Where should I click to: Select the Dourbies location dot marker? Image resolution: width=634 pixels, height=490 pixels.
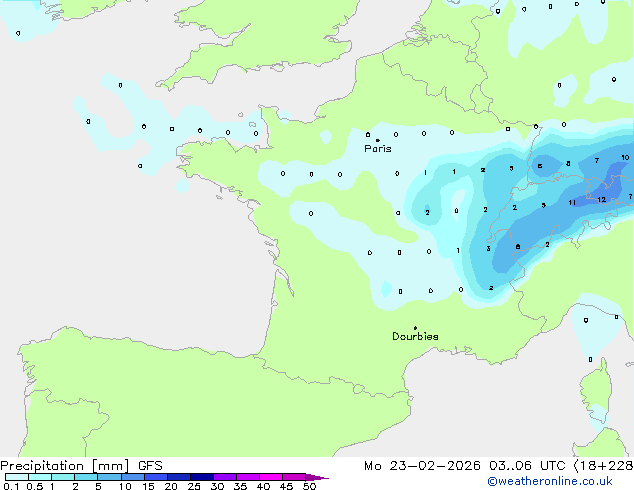[415, 328]
